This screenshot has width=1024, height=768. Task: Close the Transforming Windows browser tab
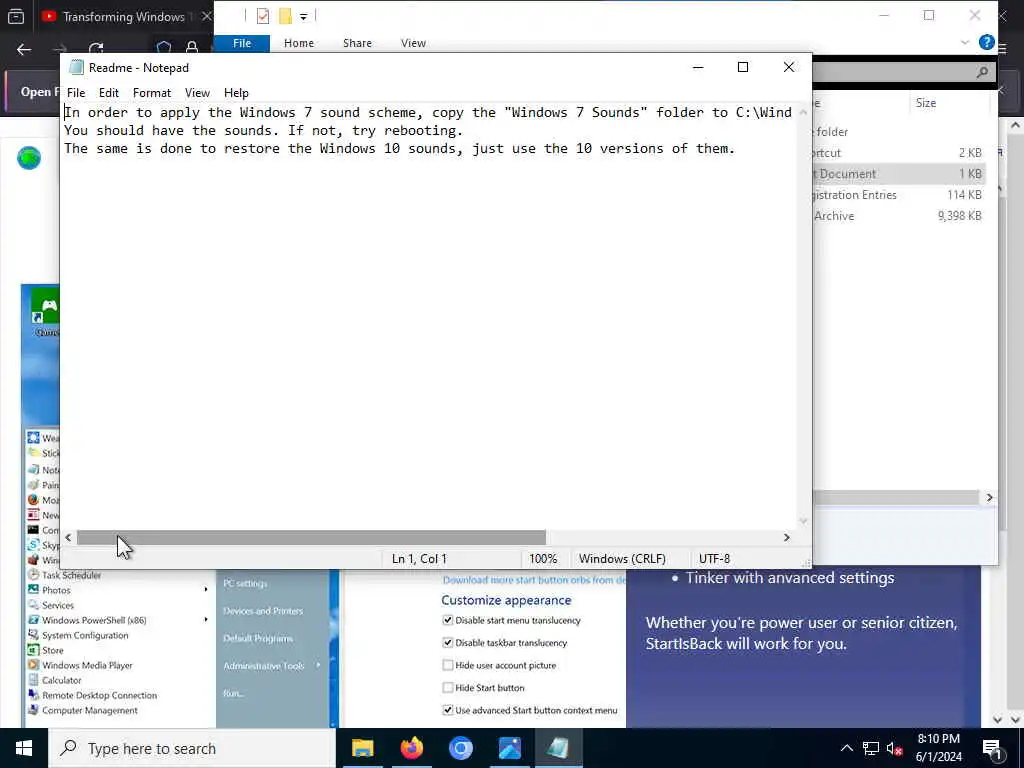[206, 16]
